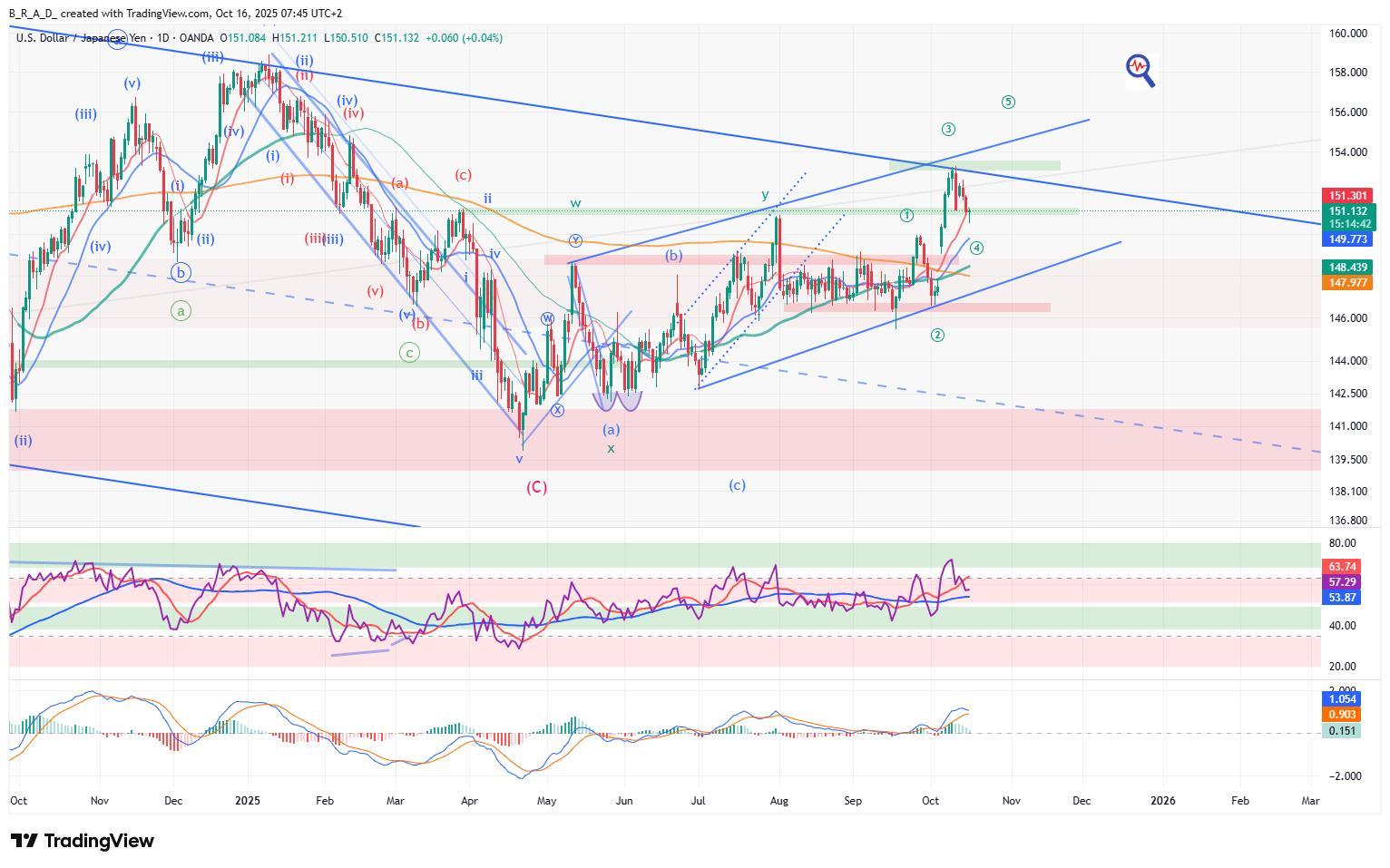The width and height of the screenshot is (1390, 868).
Task: Open the TradingView.com header text
Action: pos(166,14)
